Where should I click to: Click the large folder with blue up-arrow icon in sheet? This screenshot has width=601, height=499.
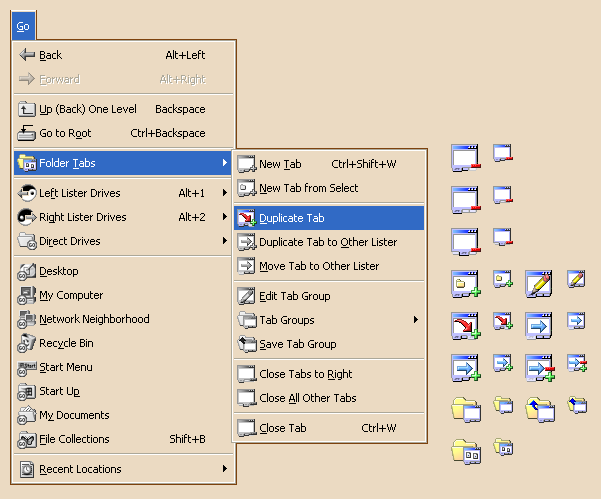tap(540, 410)
